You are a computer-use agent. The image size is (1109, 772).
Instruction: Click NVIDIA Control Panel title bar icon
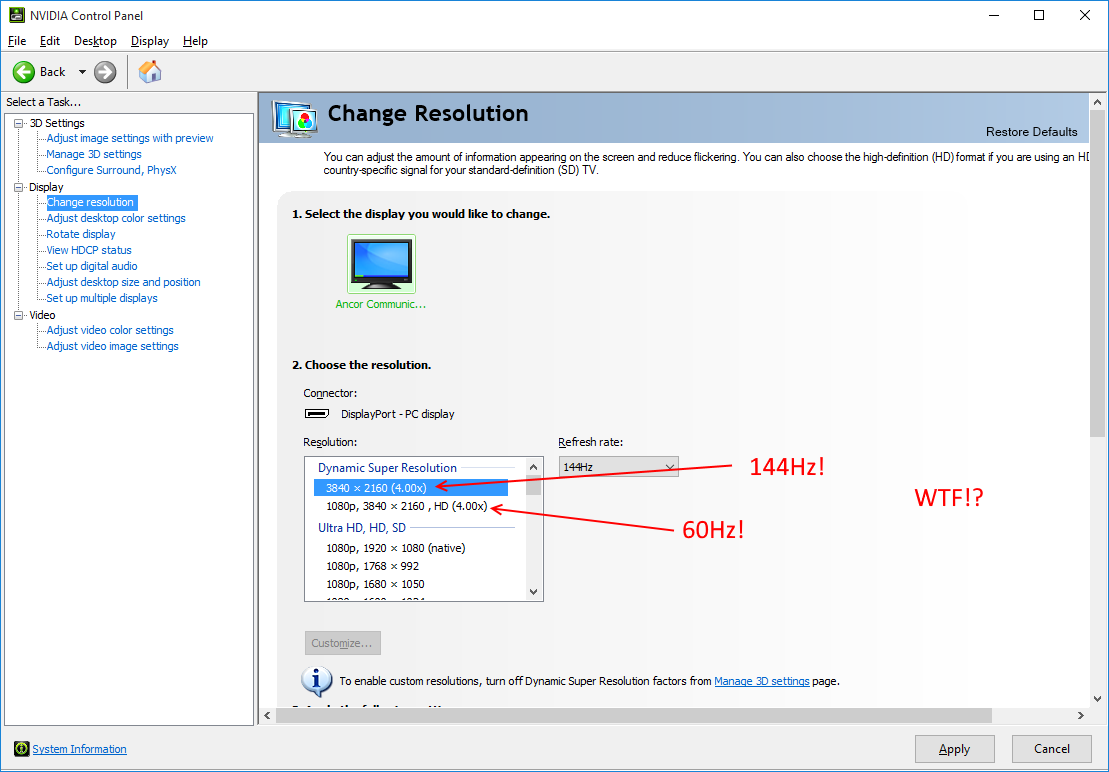click(17, 15)
